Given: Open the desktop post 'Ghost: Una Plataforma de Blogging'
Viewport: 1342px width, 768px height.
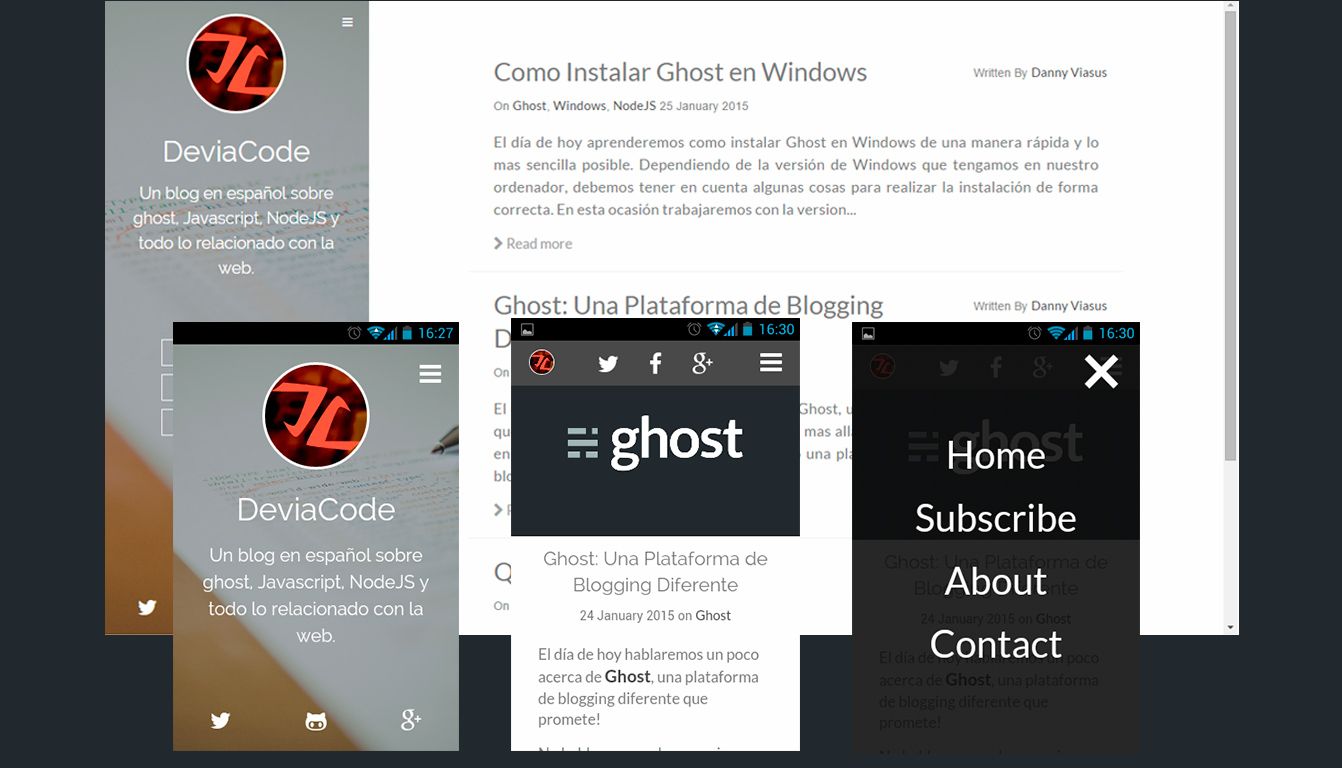Looking at the screenshot, I should click(688, 305).
